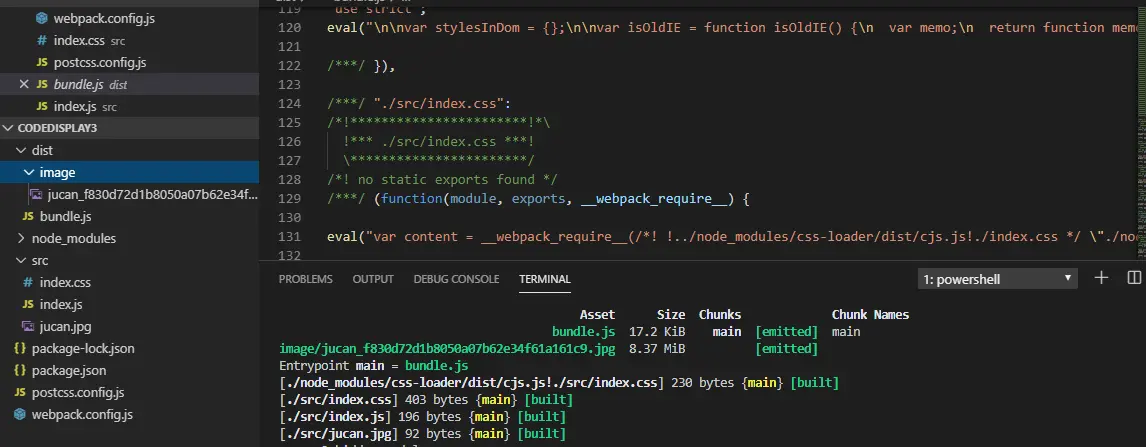Collapse the src folder
1146x447 pixels.
[20, 260]
